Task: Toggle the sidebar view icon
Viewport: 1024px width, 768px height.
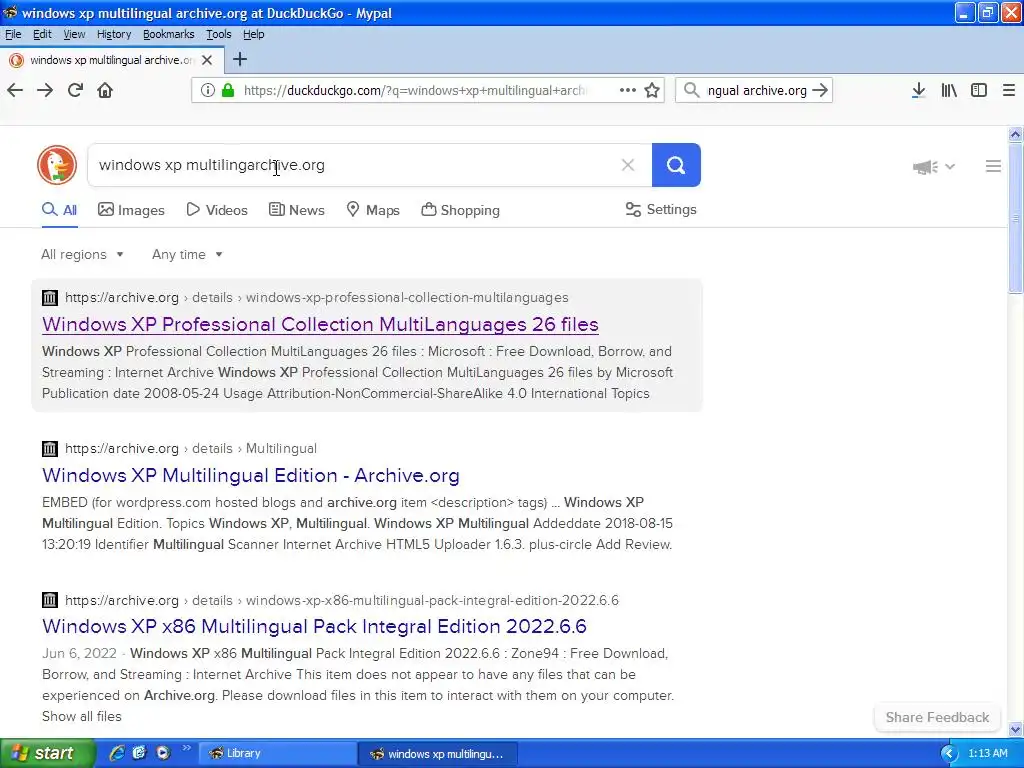Action: coord(979,90)
